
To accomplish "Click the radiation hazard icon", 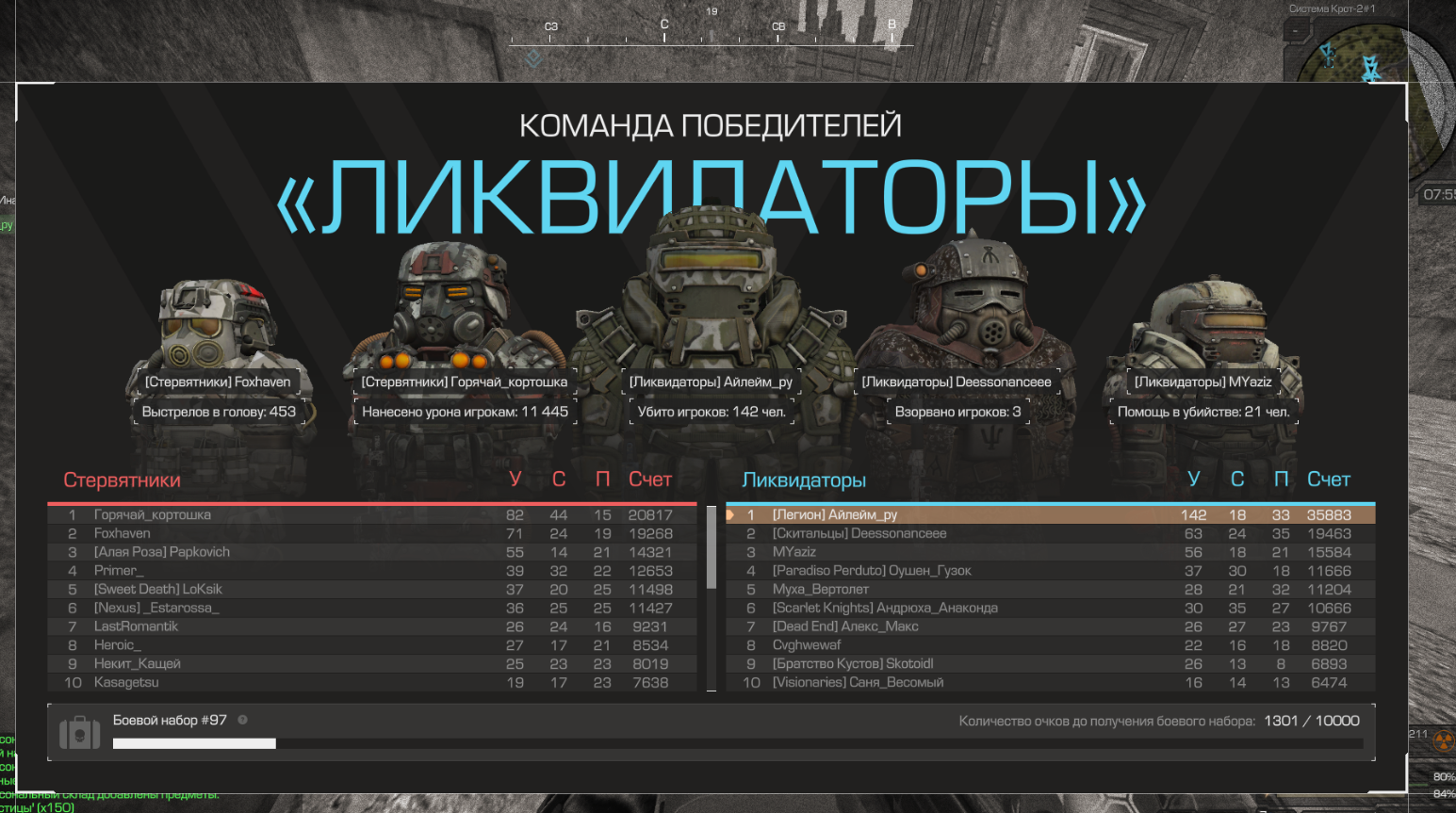I will pos(1443,741).
